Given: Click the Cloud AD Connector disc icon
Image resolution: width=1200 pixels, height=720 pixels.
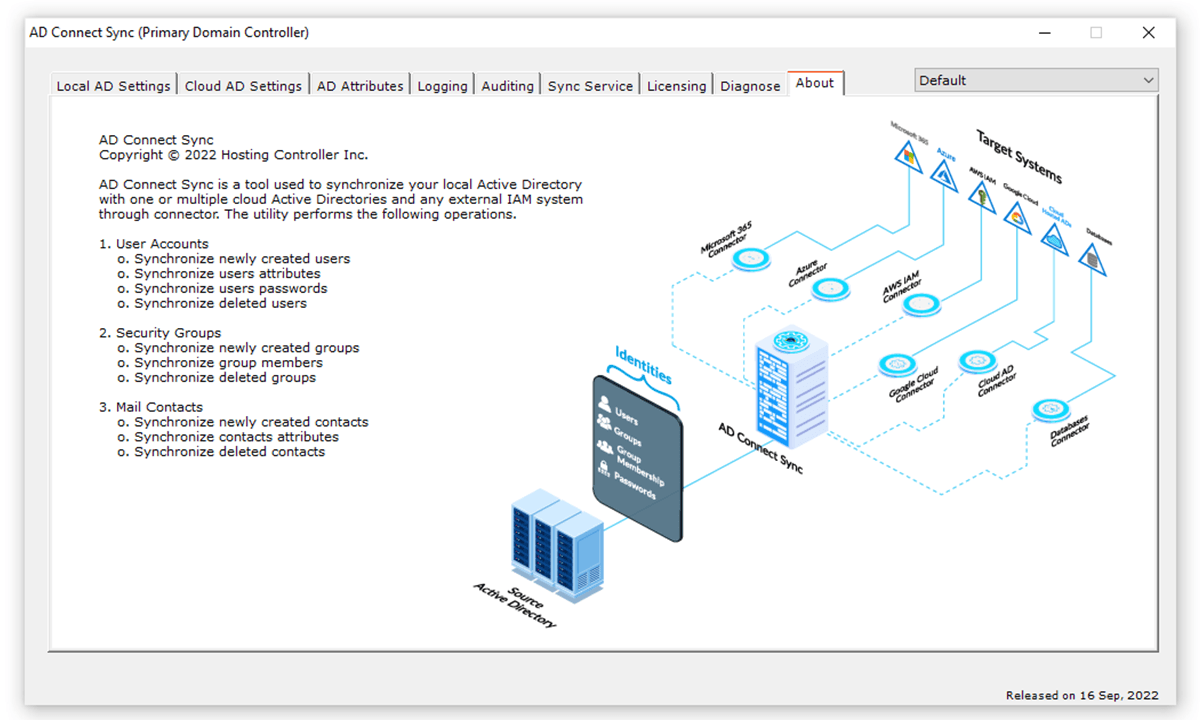Looking at the screenshot, I should click(x=977, y=360).
